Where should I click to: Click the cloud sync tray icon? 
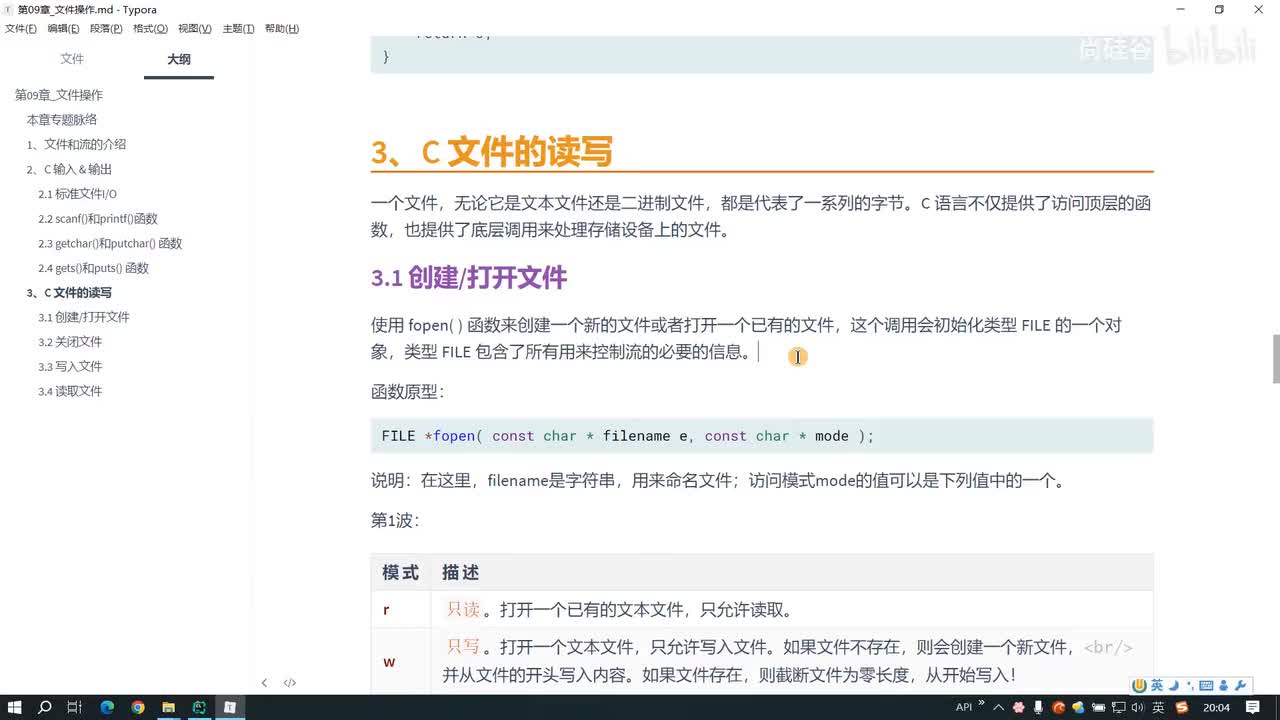tap(1080, 707)
